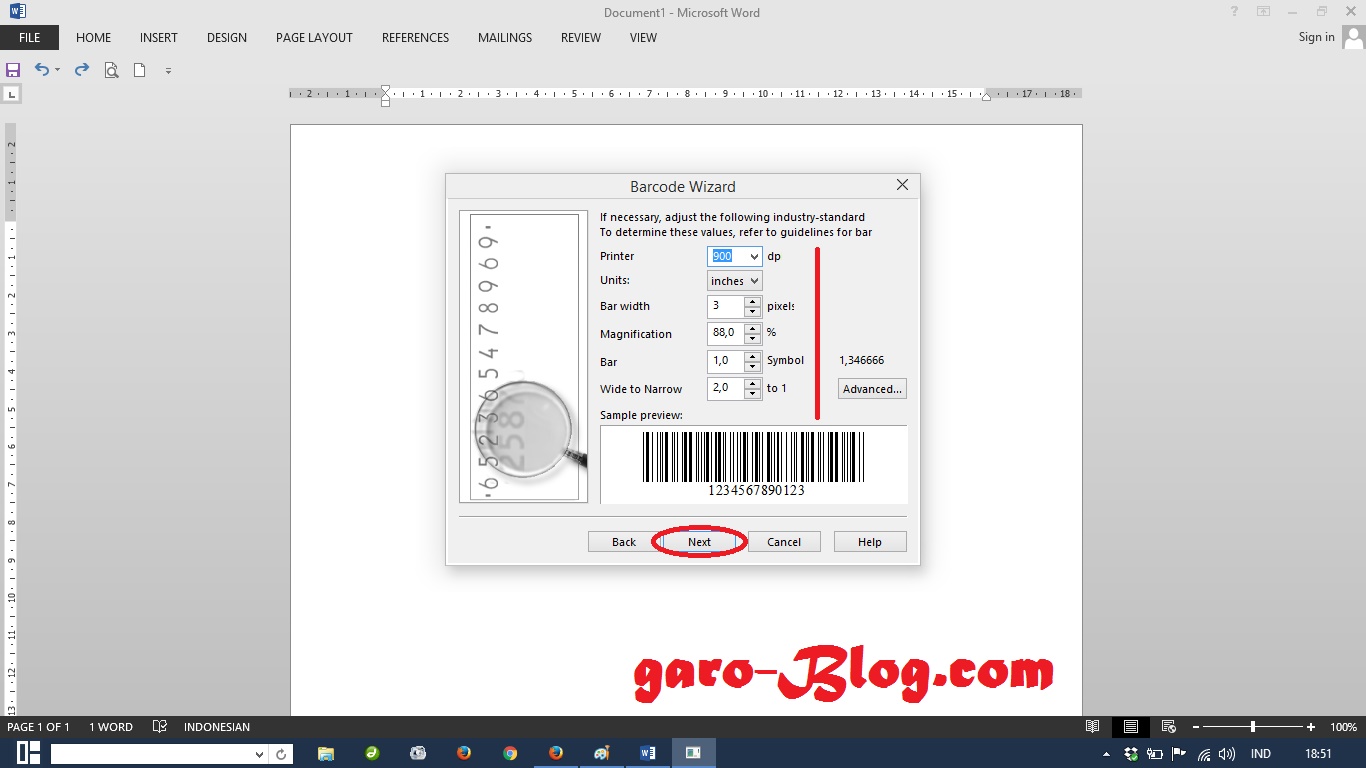1366x768 pixels.
Task: Open Print Preview and Print from Quick Access Toolbar
Action: click(x=110, y=70)
